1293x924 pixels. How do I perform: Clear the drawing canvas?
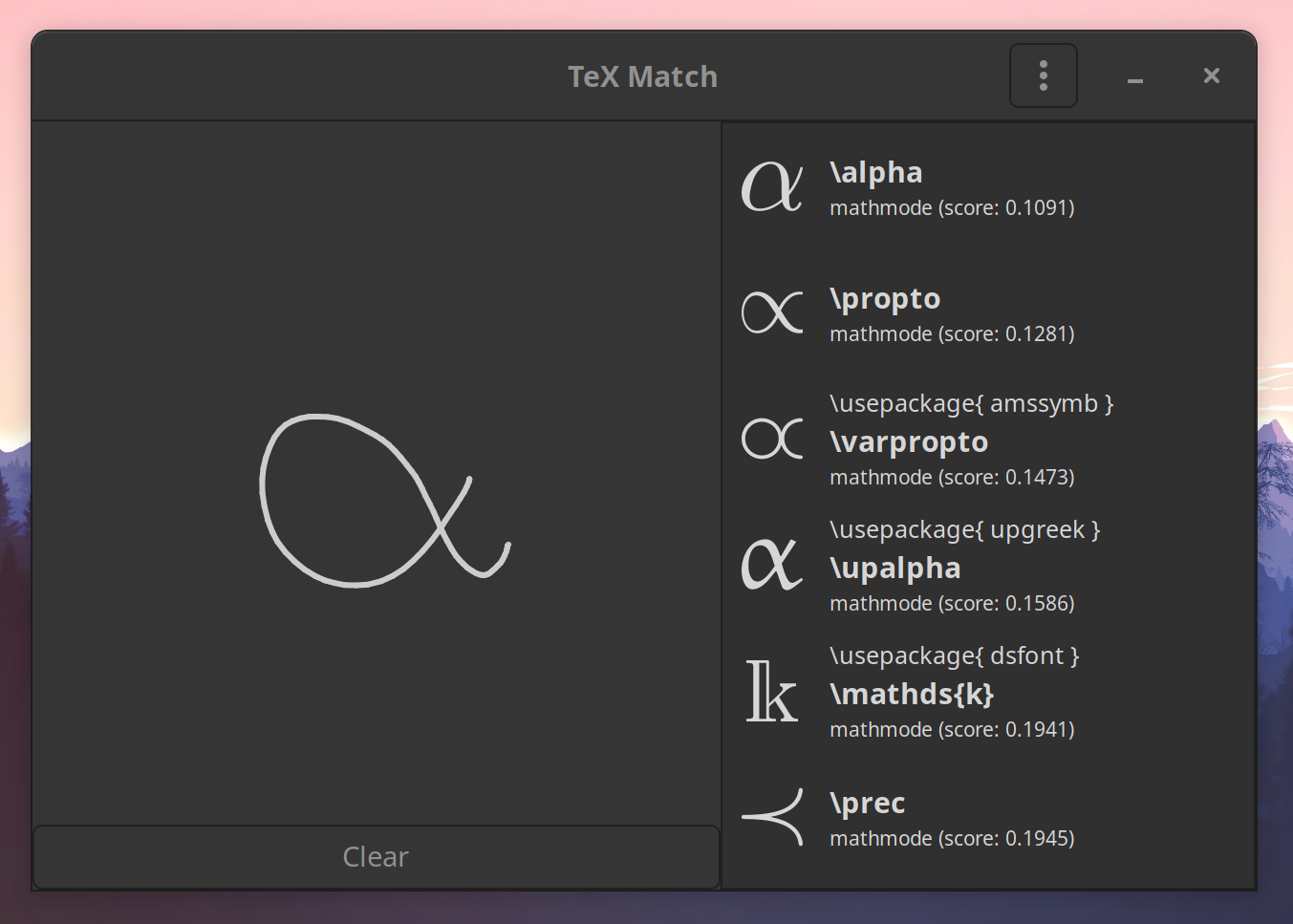376,857
